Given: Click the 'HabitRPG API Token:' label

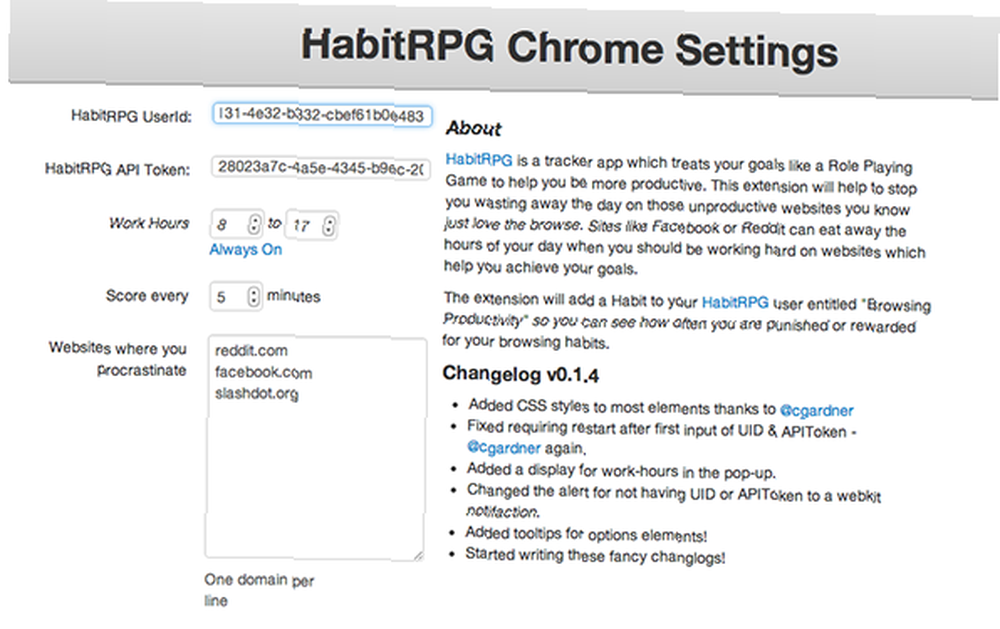Looking at the screenshot, I should [117, 169].
